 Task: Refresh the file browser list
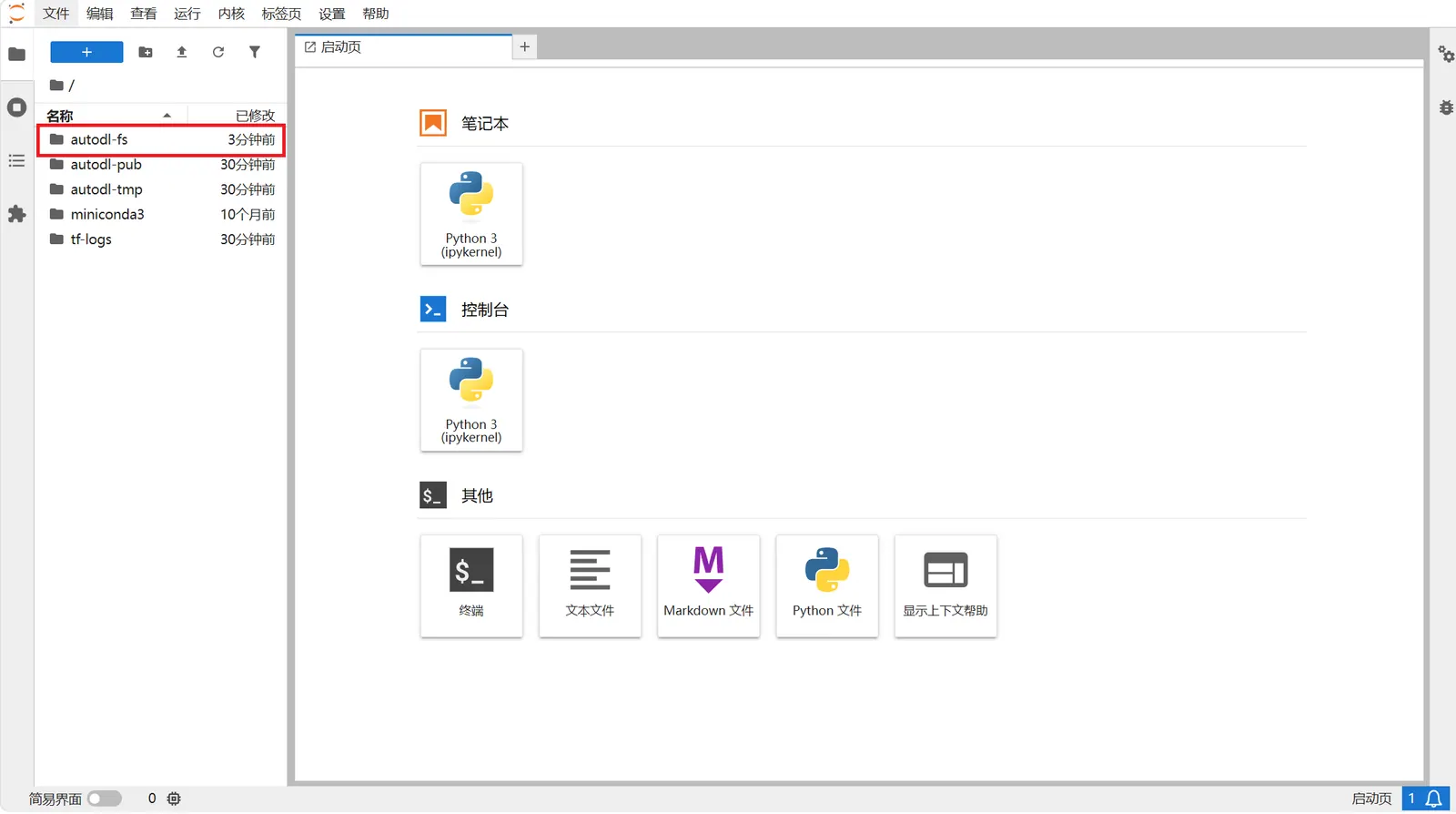click(x=218, y=52)
